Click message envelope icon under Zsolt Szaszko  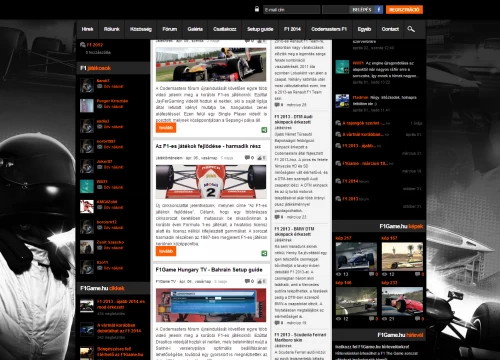pos(99,248)
